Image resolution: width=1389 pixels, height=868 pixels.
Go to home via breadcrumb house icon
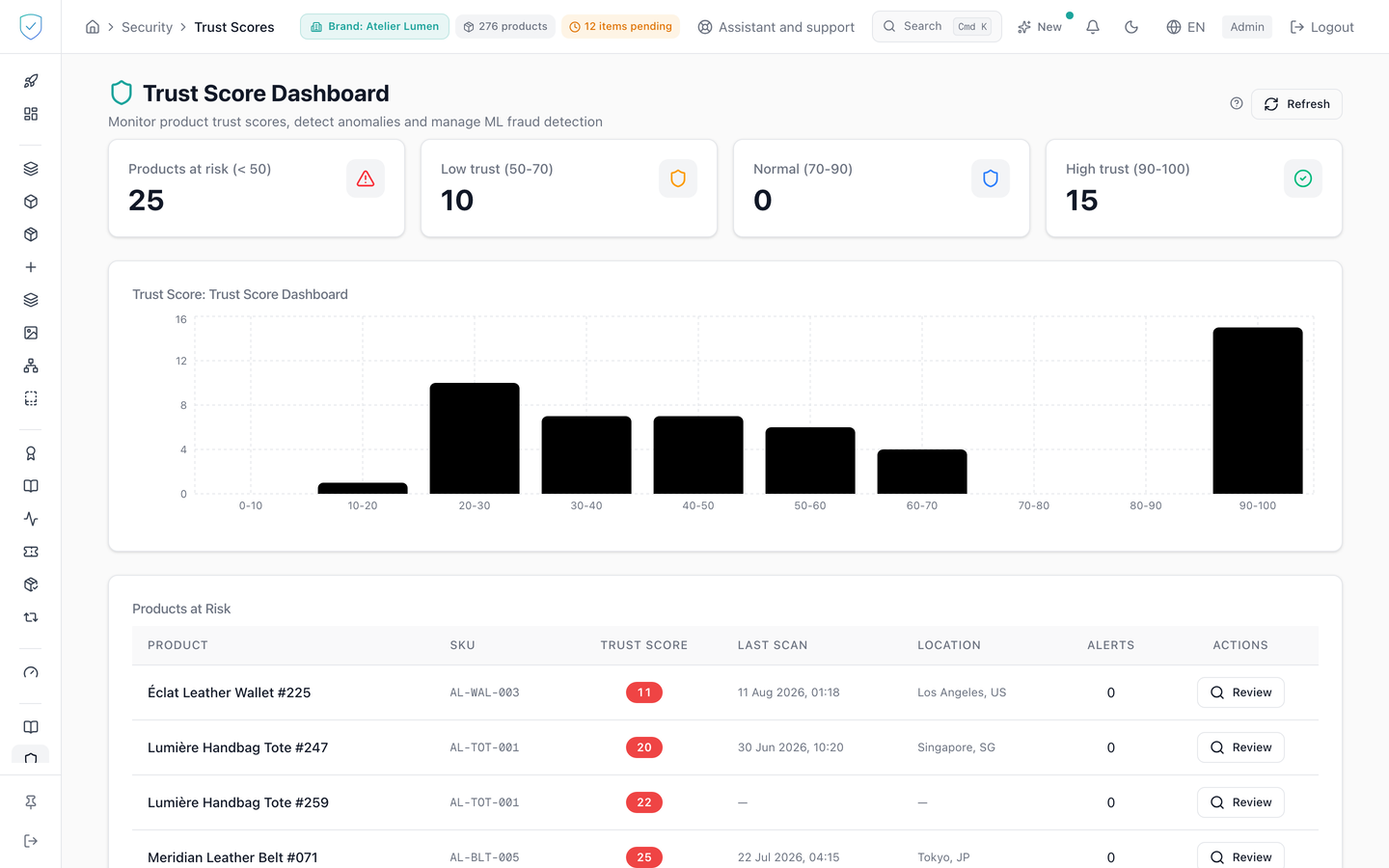click(x=93, y=27)
